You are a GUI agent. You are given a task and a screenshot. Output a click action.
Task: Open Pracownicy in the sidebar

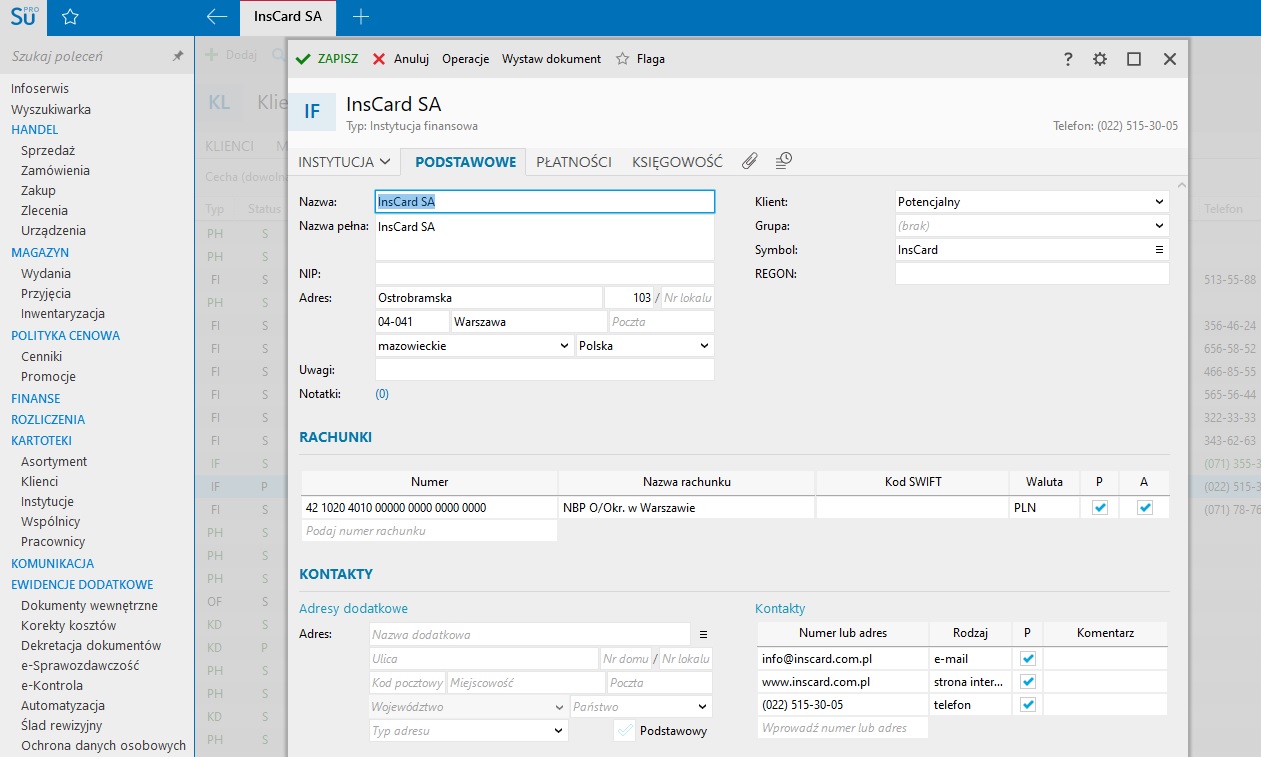[51, 542]
